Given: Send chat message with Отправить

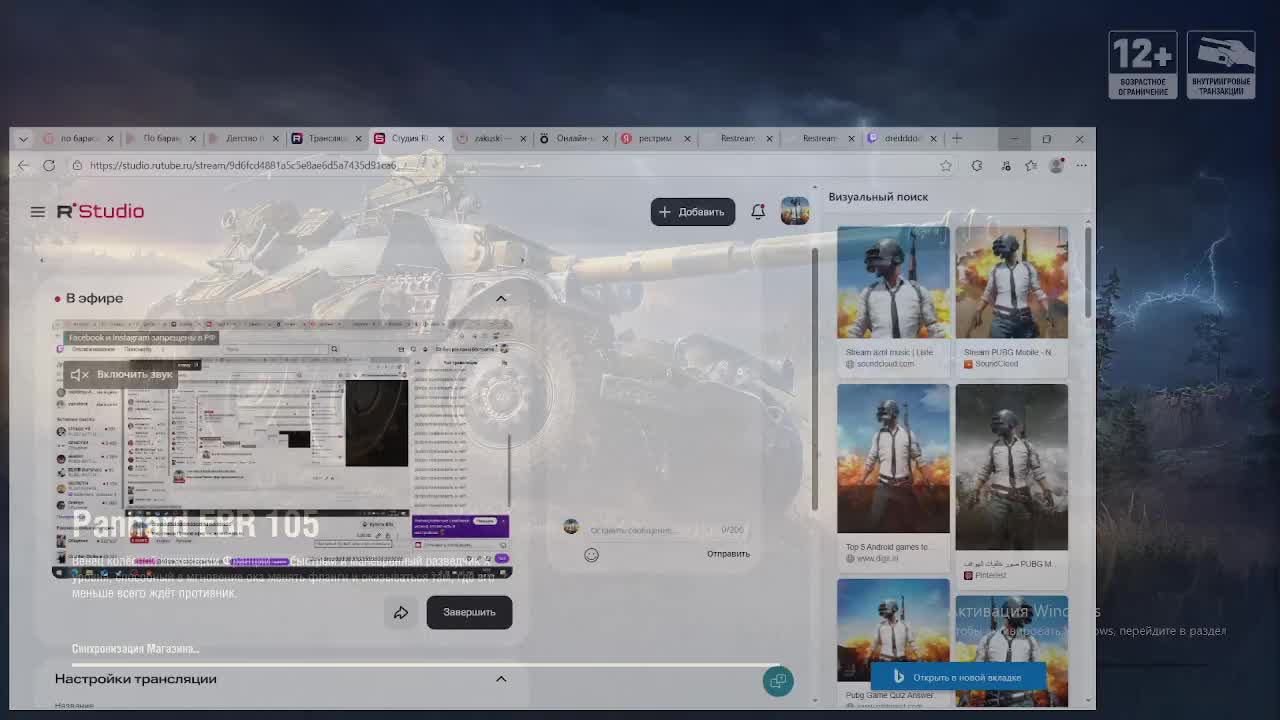Looking at the screenshot, I should [728, 554].
